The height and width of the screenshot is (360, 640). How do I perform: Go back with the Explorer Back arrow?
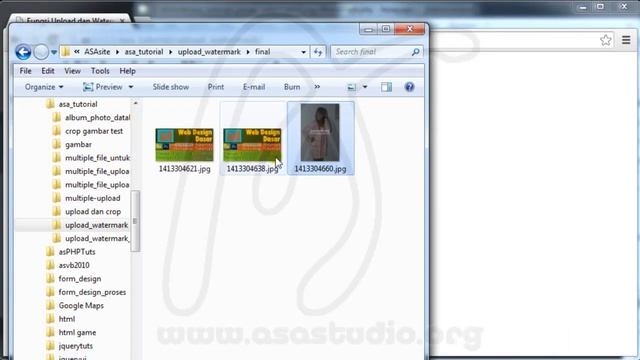point(23,52)
